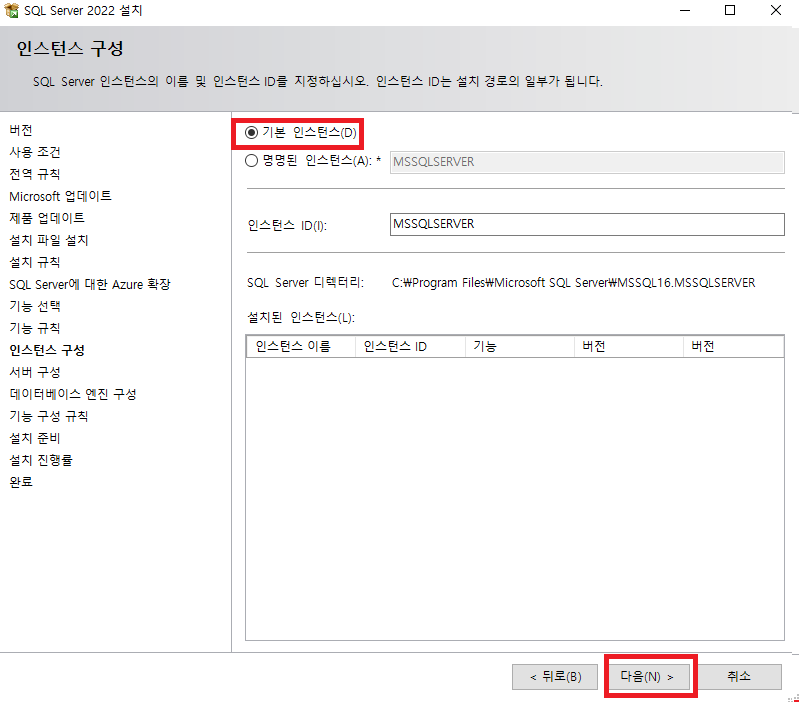Click the 기능 column header
This screenshot has width=799, height=702.
pos(520,346)
